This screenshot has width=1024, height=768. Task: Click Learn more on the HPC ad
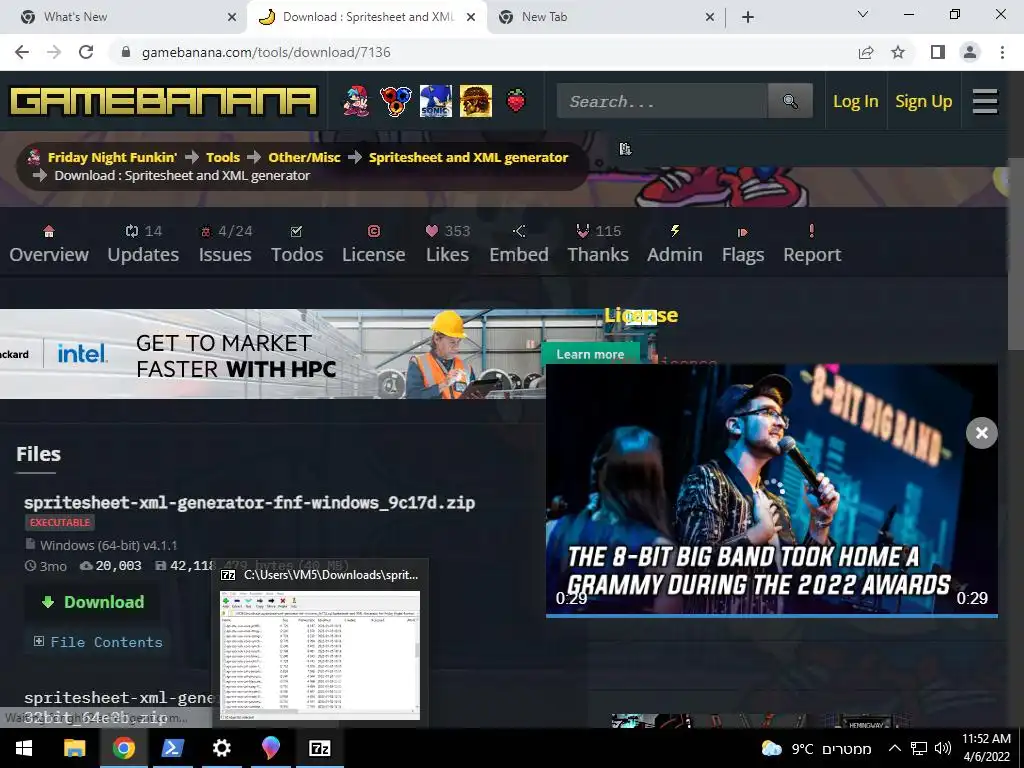click(590, 354)
